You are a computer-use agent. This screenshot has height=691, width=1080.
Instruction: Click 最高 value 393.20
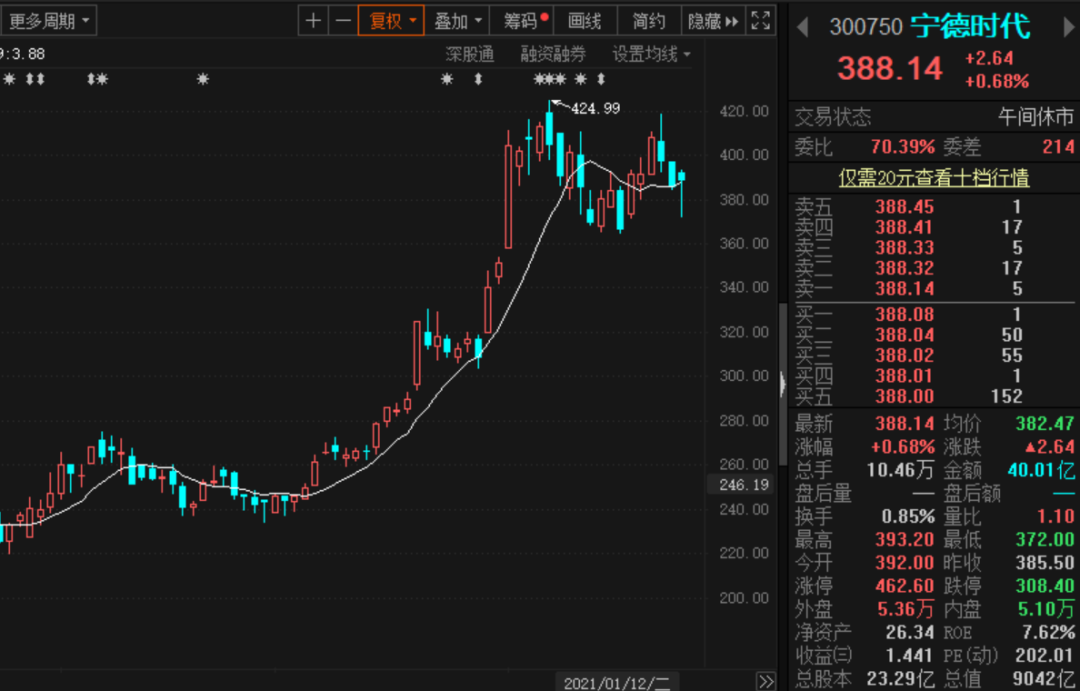(x=904, y=539)
